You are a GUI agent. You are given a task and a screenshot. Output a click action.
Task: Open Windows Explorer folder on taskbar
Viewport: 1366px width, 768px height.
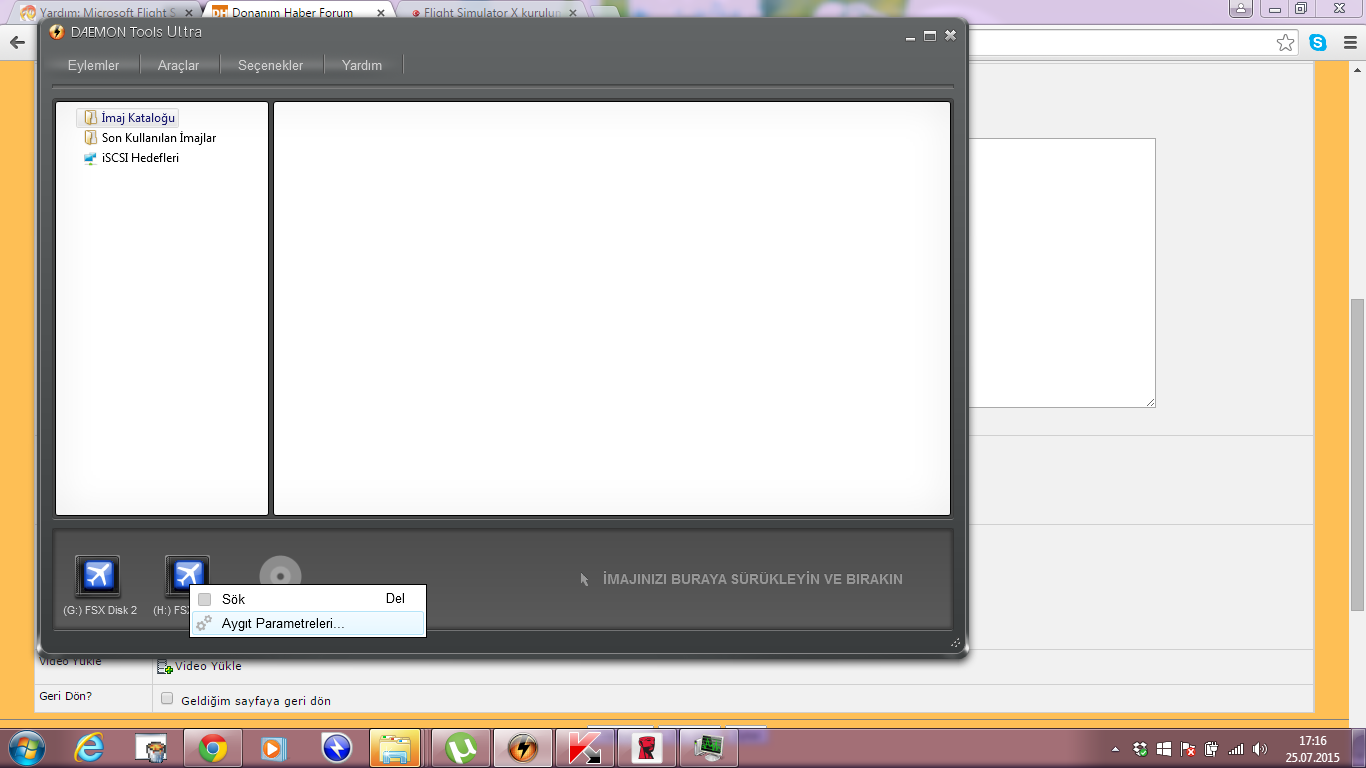395,748
